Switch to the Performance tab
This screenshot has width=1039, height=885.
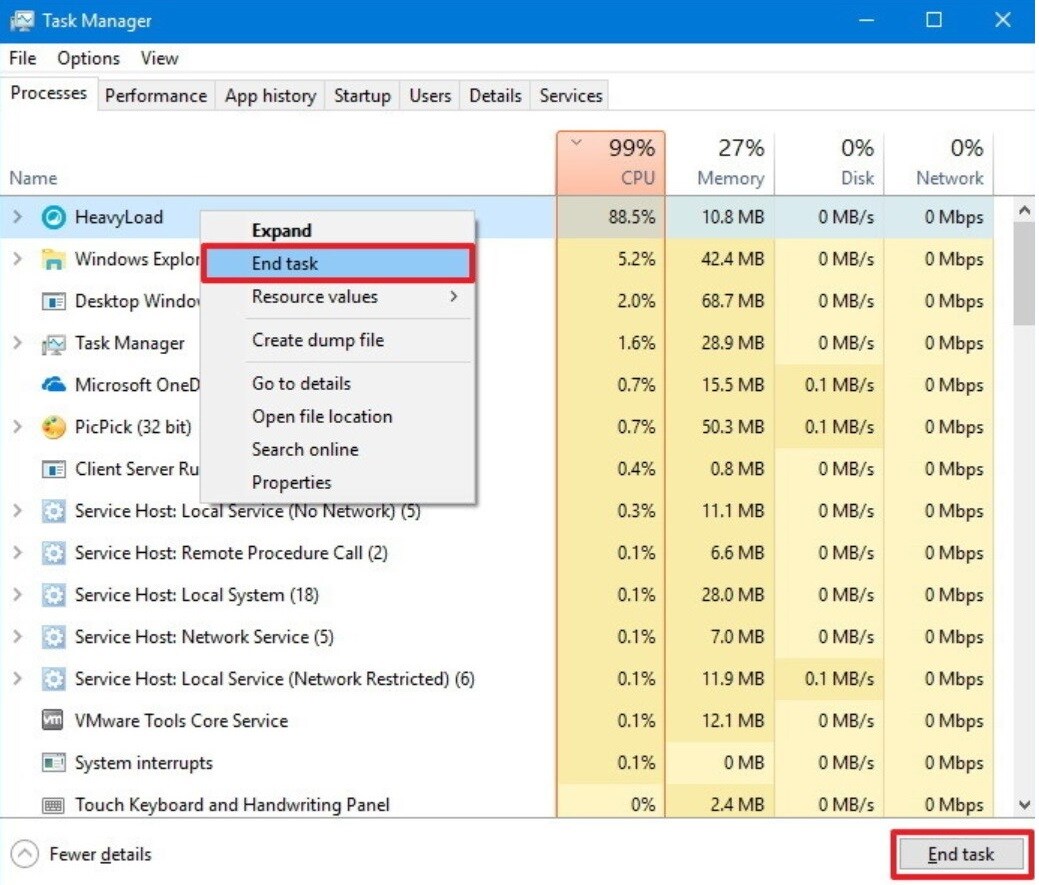(155, 95)
